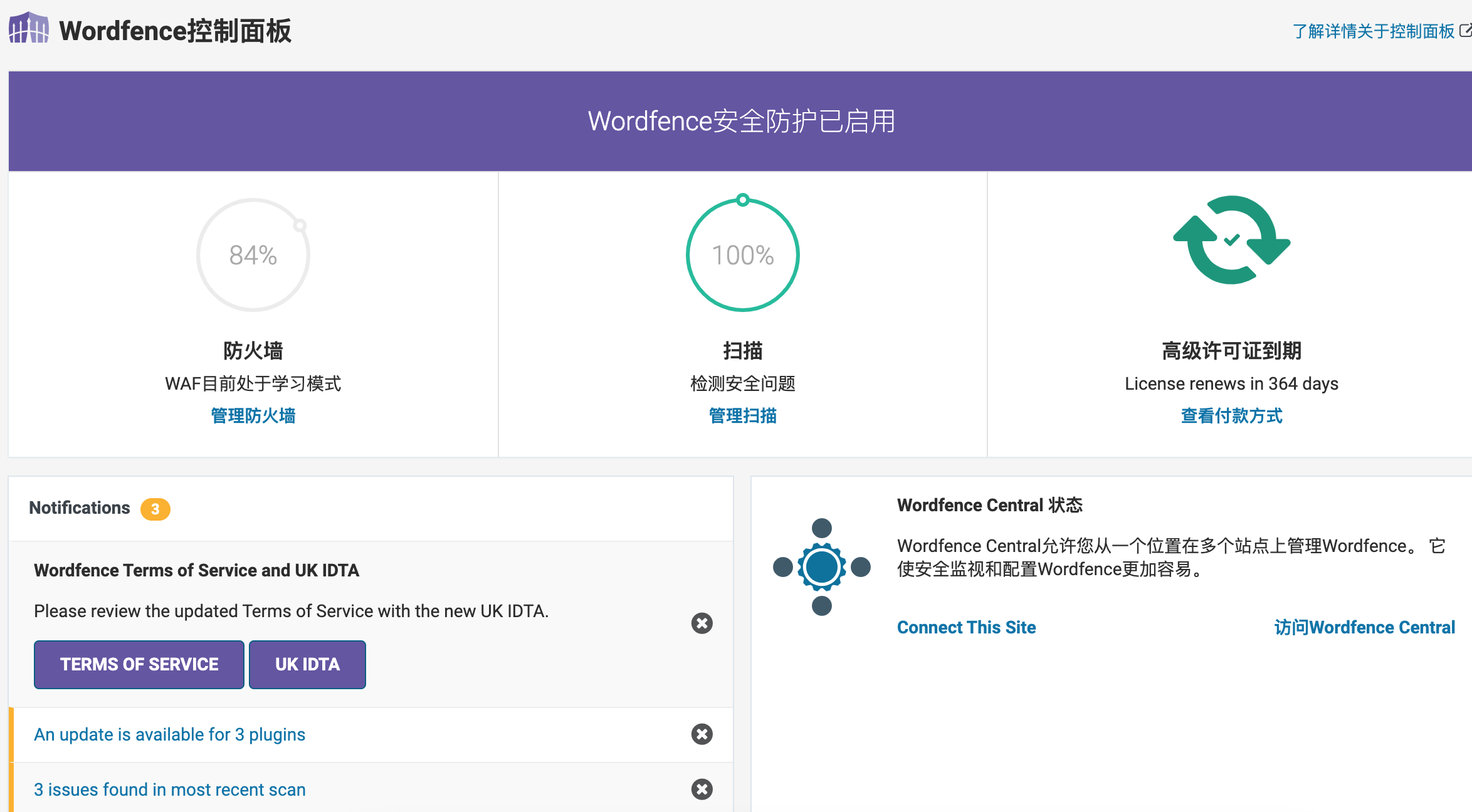Viewport: 1472px width, 812px height.
Task: Click Connect This Site
Action: (x=966, y=627)
